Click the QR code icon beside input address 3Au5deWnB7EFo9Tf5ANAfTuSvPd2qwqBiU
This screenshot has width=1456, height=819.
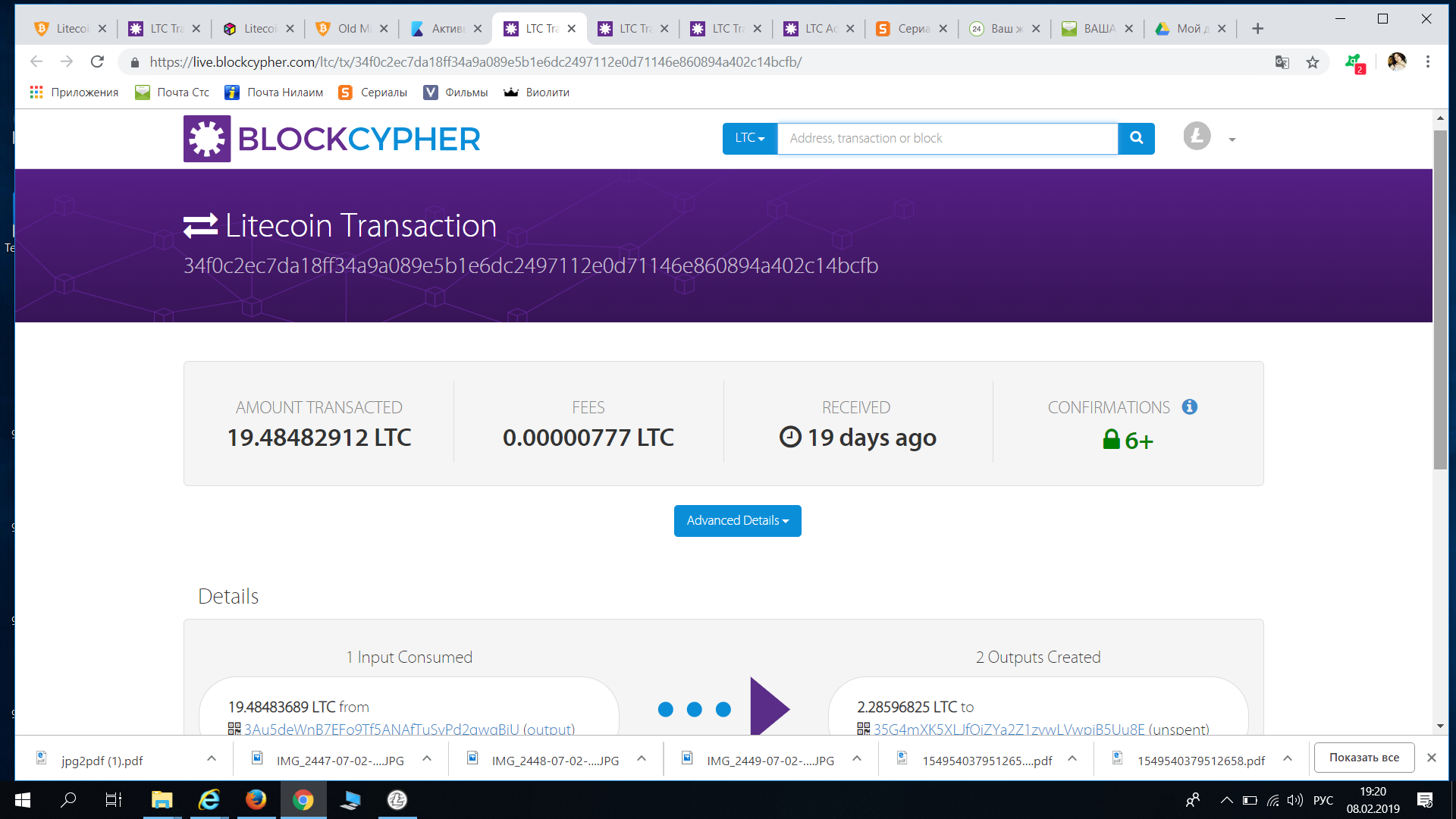pyautogui.click(x=234, y=729)
